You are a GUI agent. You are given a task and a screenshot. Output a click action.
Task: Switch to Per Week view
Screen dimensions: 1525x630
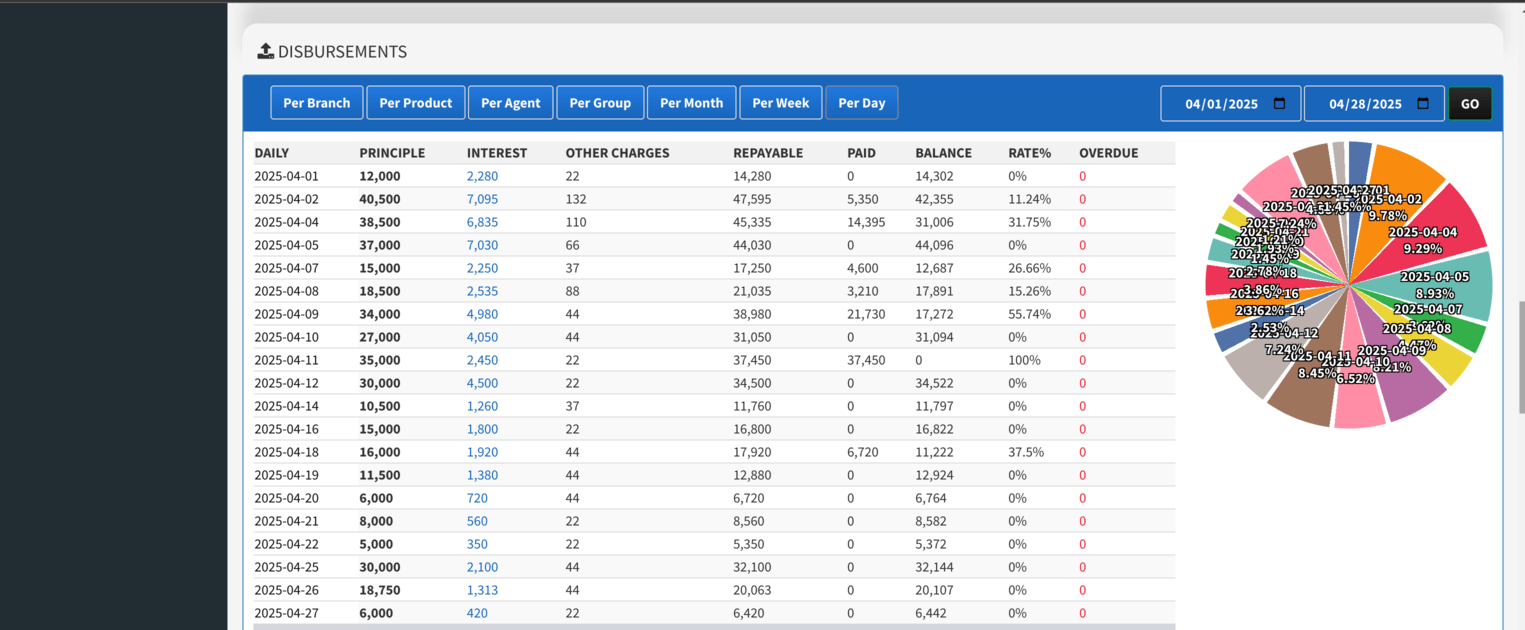781,103
